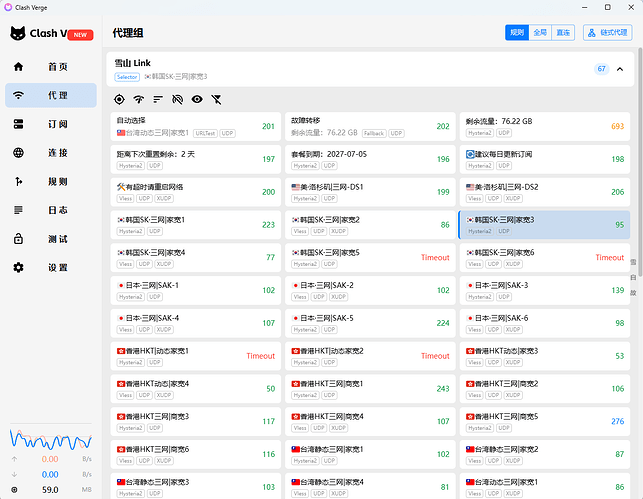The width and height of the screenshot is (643, 499).
Task: Change proxy sort order icon
Action: click(158, 99)
